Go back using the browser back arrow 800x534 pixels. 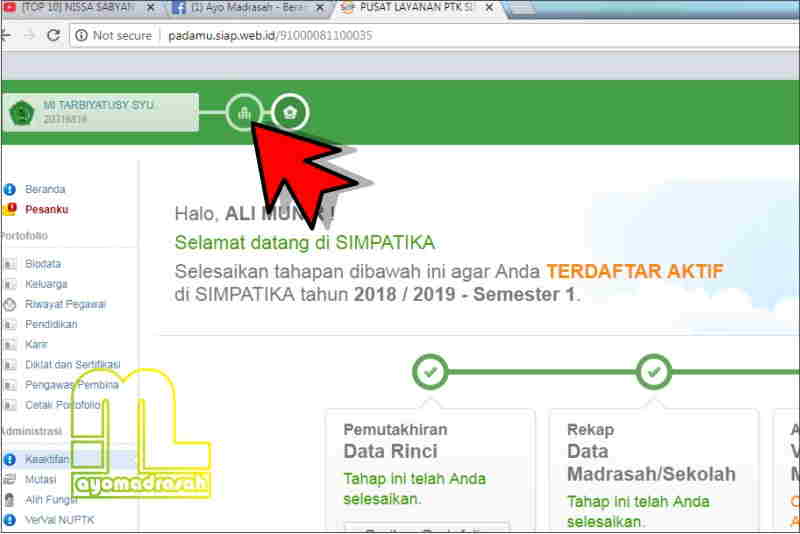coord(5,35)
